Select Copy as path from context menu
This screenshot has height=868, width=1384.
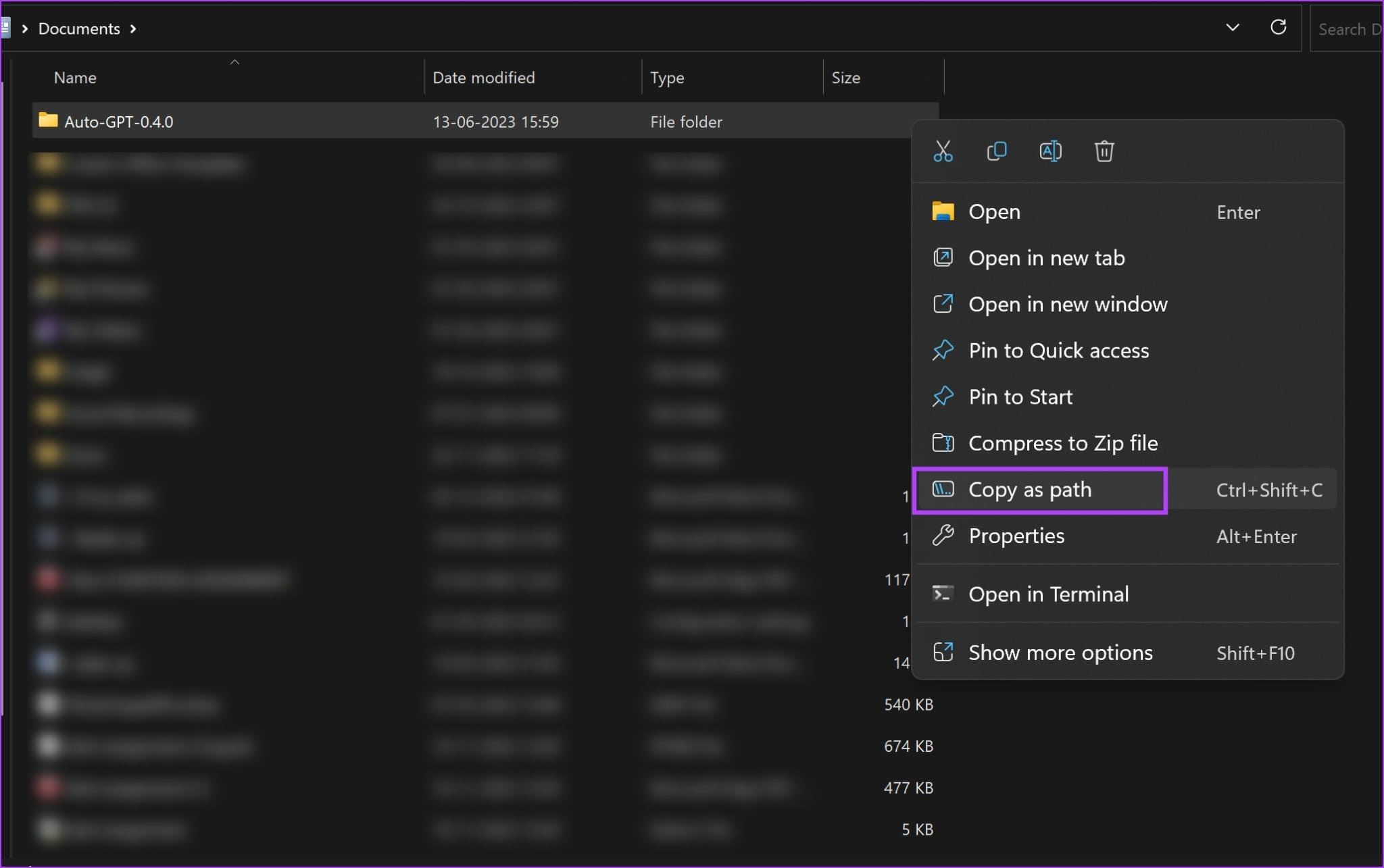(1029, 489)
